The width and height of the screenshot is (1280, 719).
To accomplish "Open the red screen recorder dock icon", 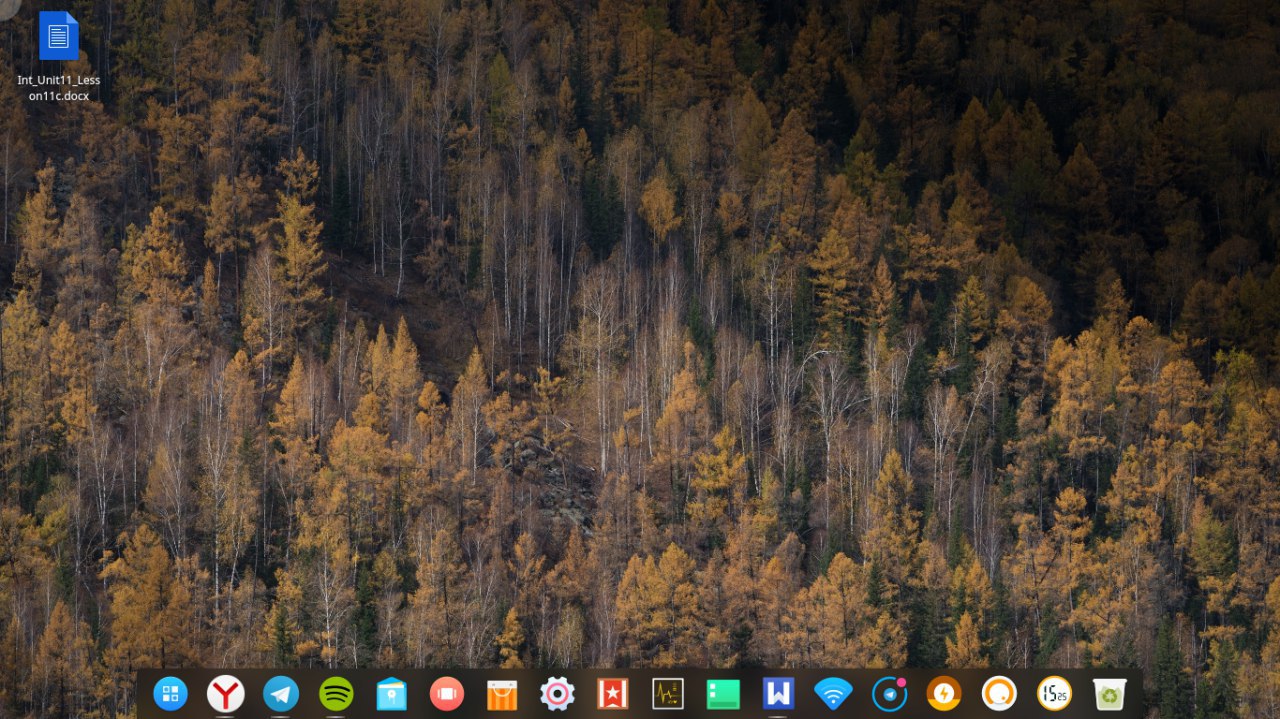I will pos(446,693).
